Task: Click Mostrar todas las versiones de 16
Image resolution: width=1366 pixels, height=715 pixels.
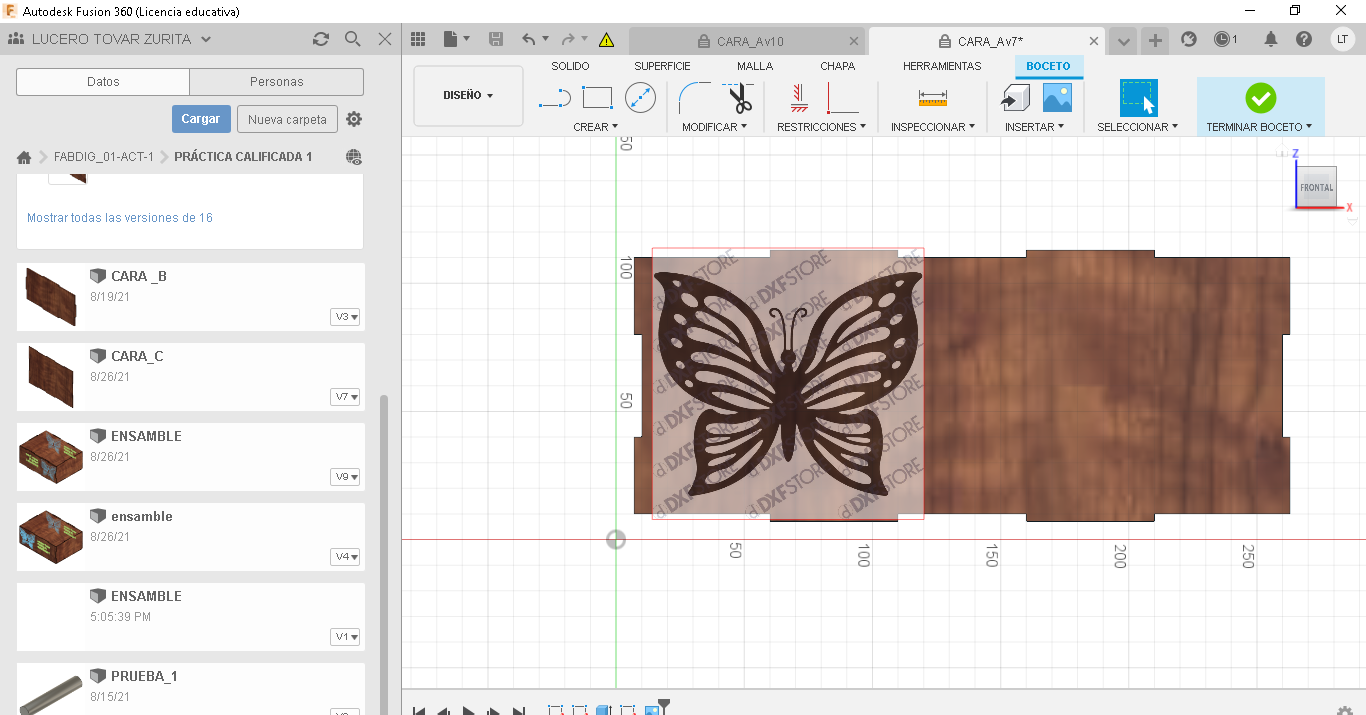Action: pos(120,218)
